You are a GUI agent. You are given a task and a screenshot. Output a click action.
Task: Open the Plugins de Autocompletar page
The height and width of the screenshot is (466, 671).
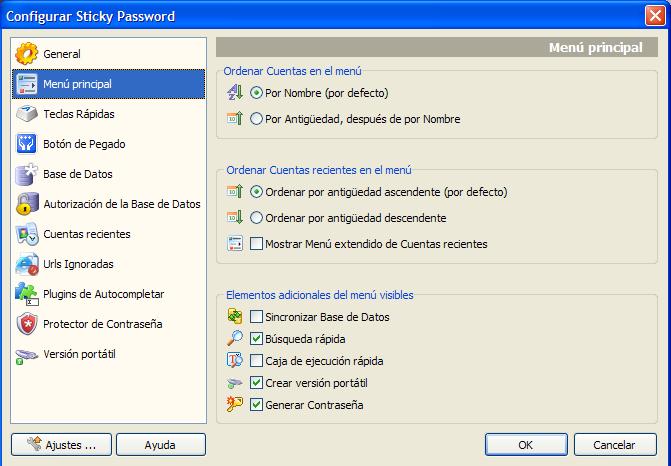pos(109,294)
